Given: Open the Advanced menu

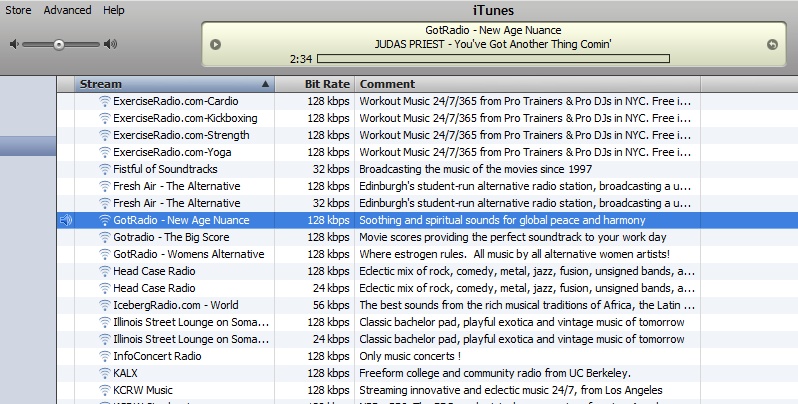Looking at the screenshot, I should click(x=67, y=10).
